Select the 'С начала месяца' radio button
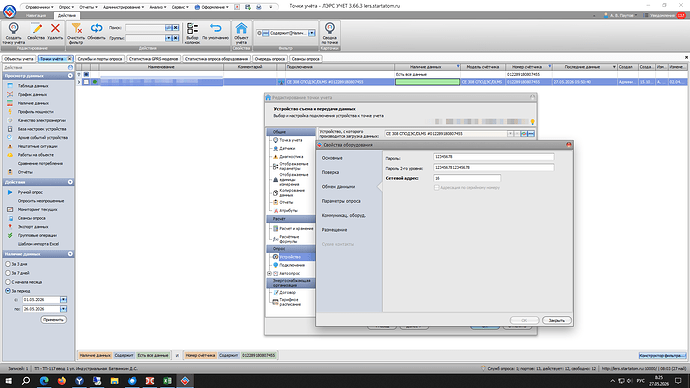The height and width of the screenshot is (388, 690). [8, 282]
